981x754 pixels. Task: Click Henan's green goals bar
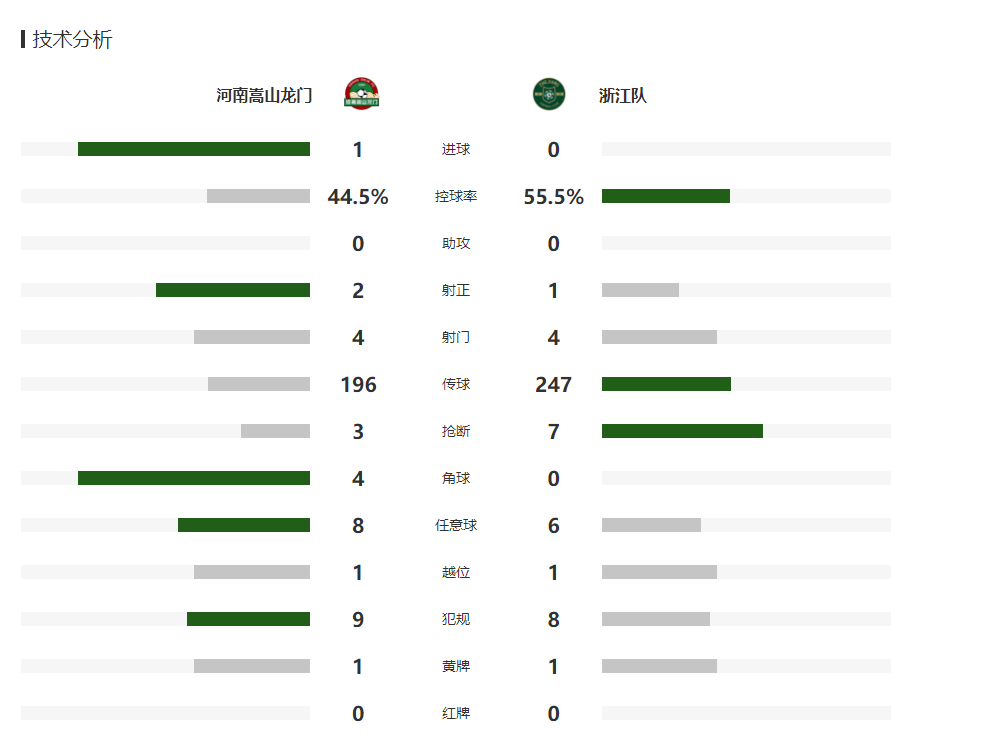point(194,149)
